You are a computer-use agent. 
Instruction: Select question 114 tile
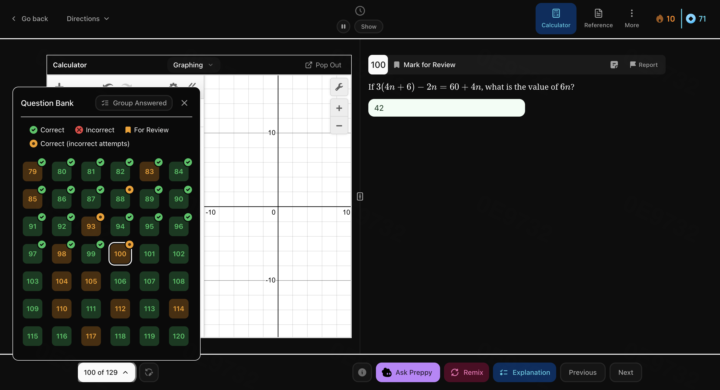tap(179, 309)
